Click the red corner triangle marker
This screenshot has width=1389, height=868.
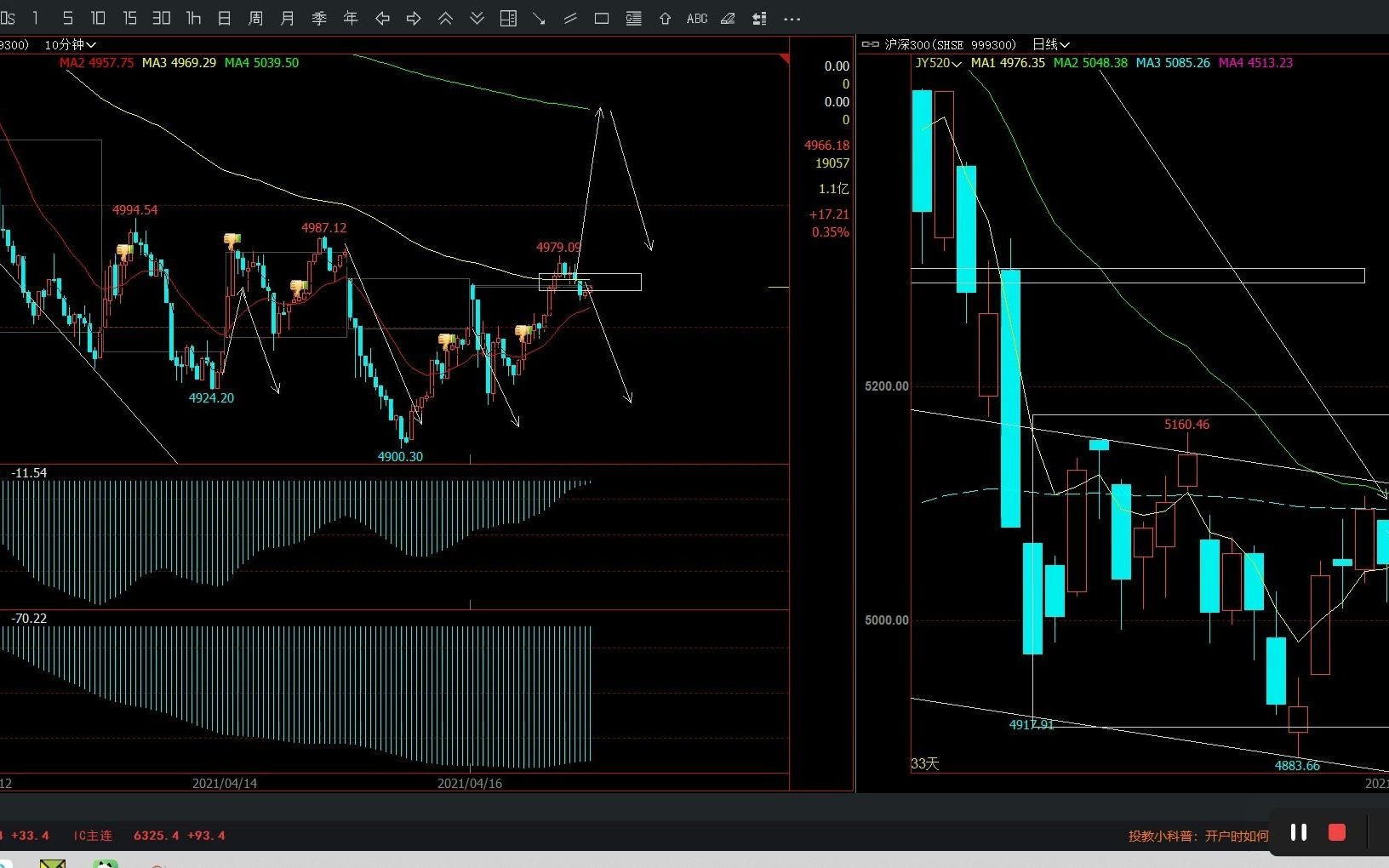click(x=784, y=59)
